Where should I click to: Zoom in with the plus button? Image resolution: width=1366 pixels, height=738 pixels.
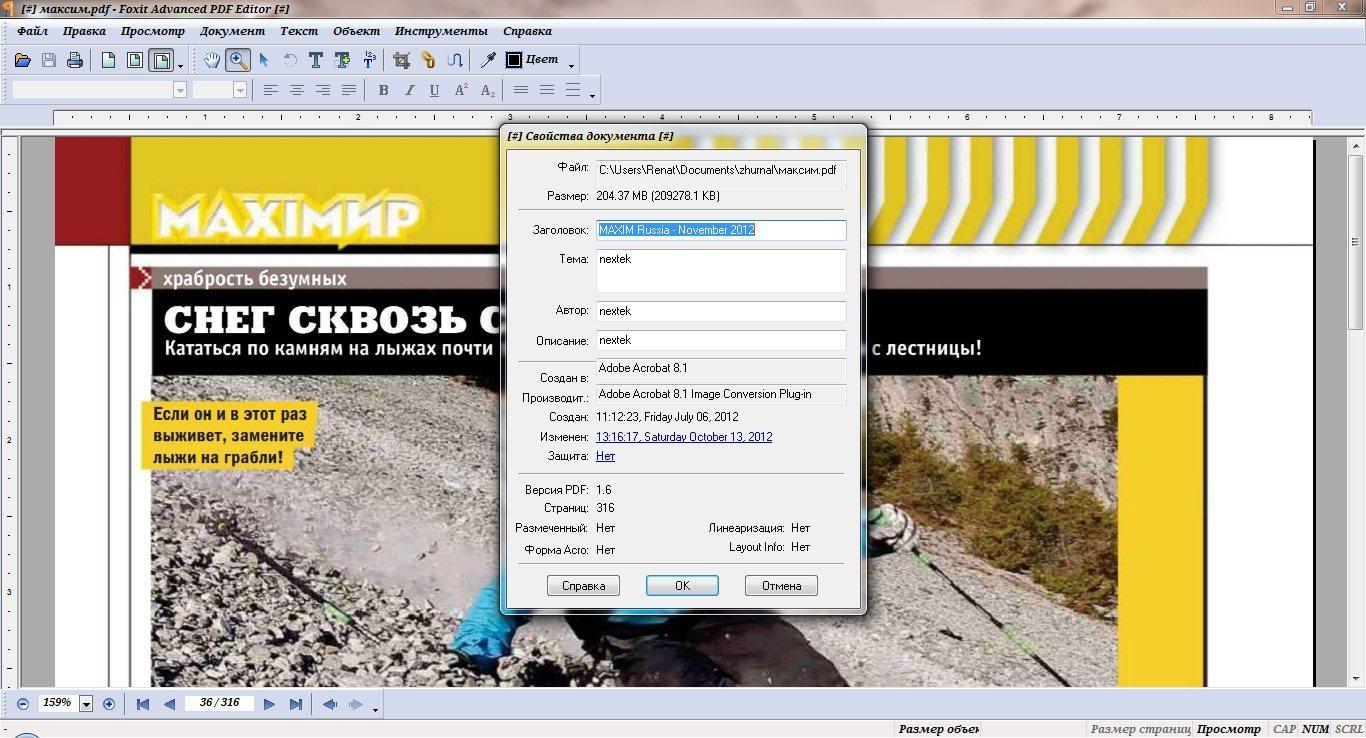click(x=109, y=704)
